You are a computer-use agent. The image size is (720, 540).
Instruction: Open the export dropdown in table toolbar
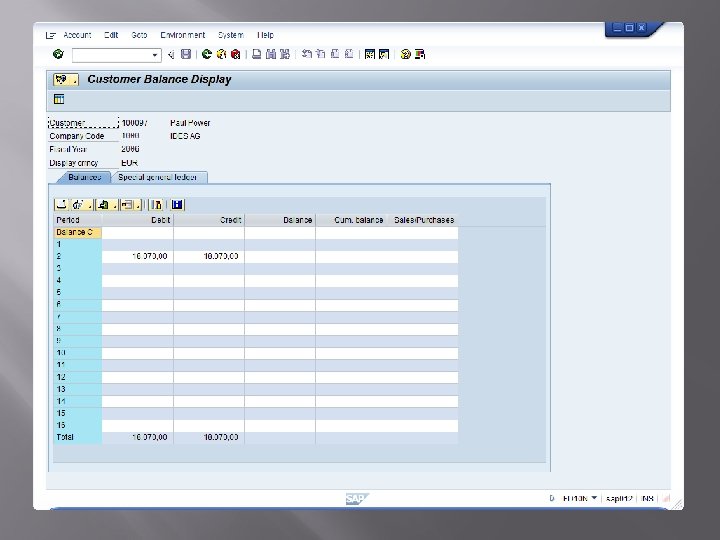pos(108,205)
